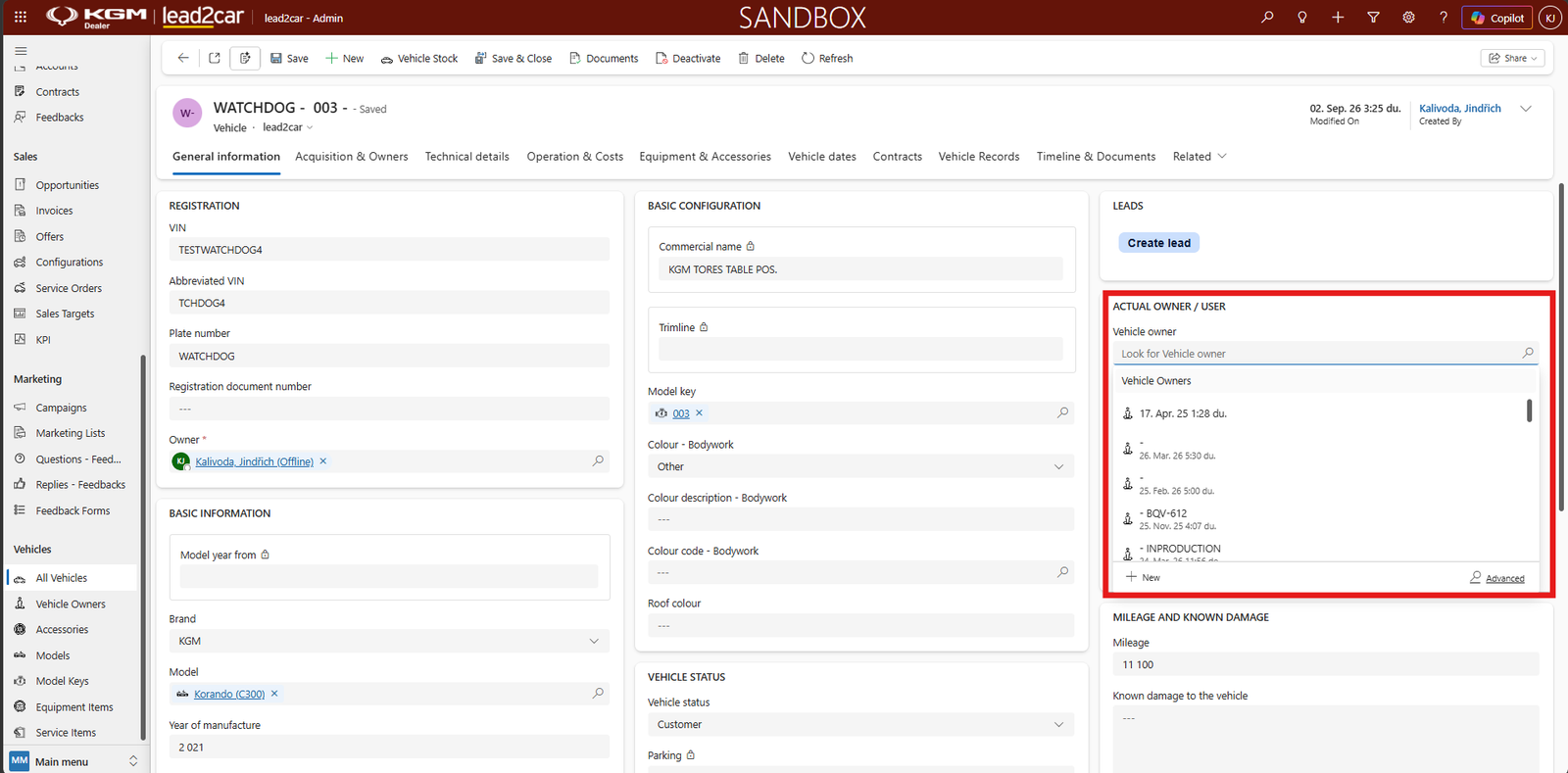Click Vehicle Stock in the command bar
This screenshot has width=1568, height=773.
pyautogui.click(x=419, y=58)
